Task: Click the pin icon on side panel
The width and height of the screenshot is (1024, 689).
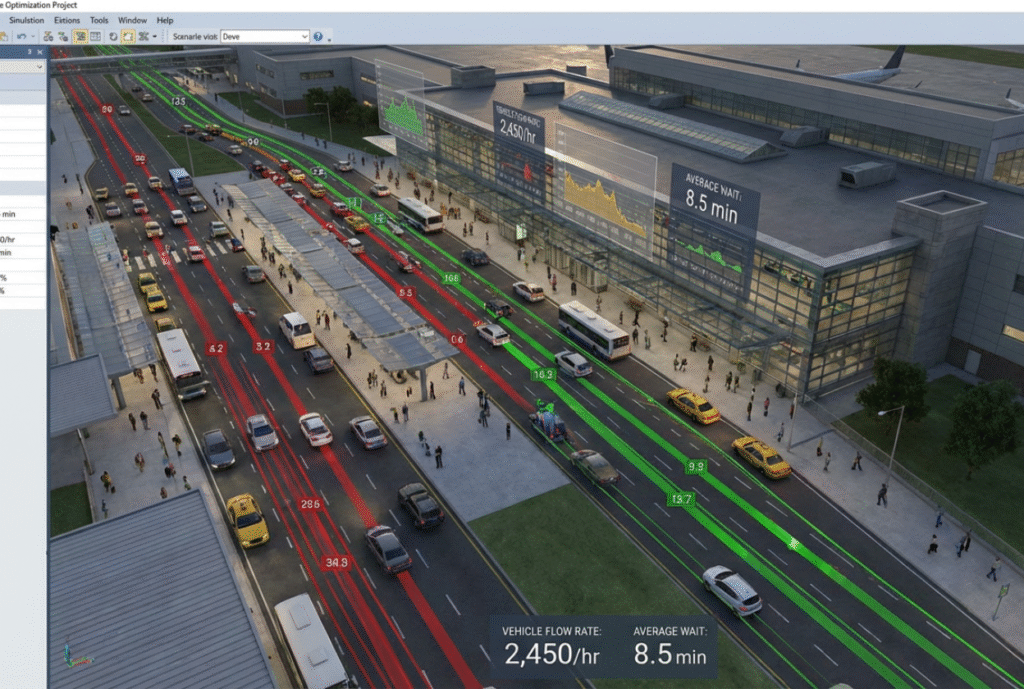Action: (x=30, y=52)
